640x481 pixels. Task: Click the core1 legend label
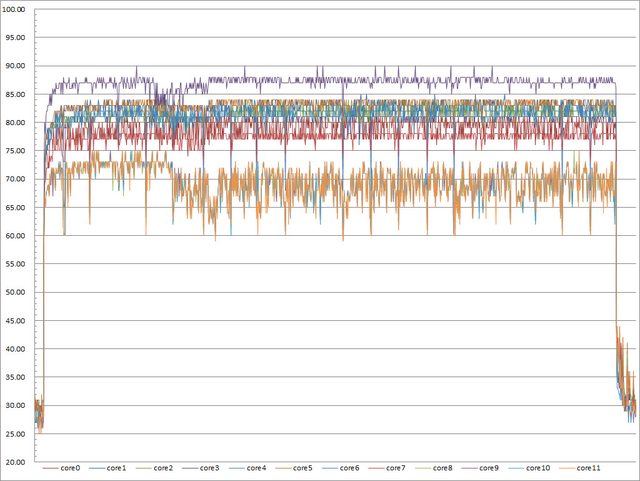pos(117,468)
